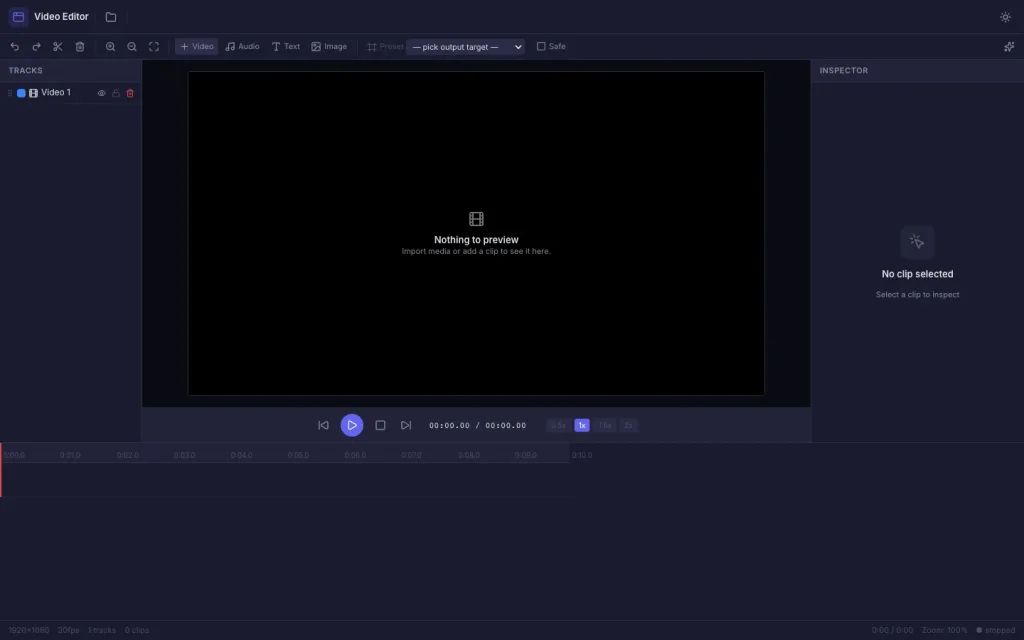The width and height of the screenshot is (1024, 640).
Task: Set playback speed to 1x
Action: coord(582,425)
